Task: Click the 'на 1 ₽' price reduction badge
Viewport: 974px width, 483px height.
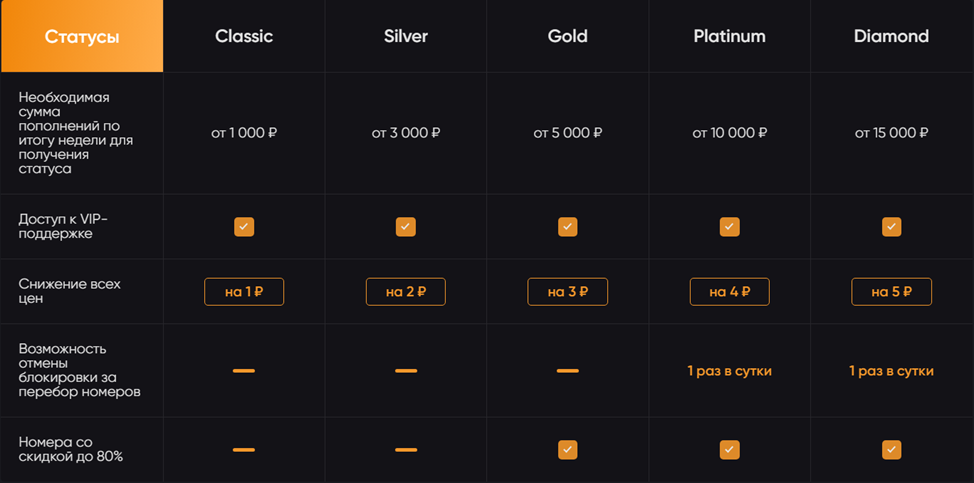Action: 244,292
